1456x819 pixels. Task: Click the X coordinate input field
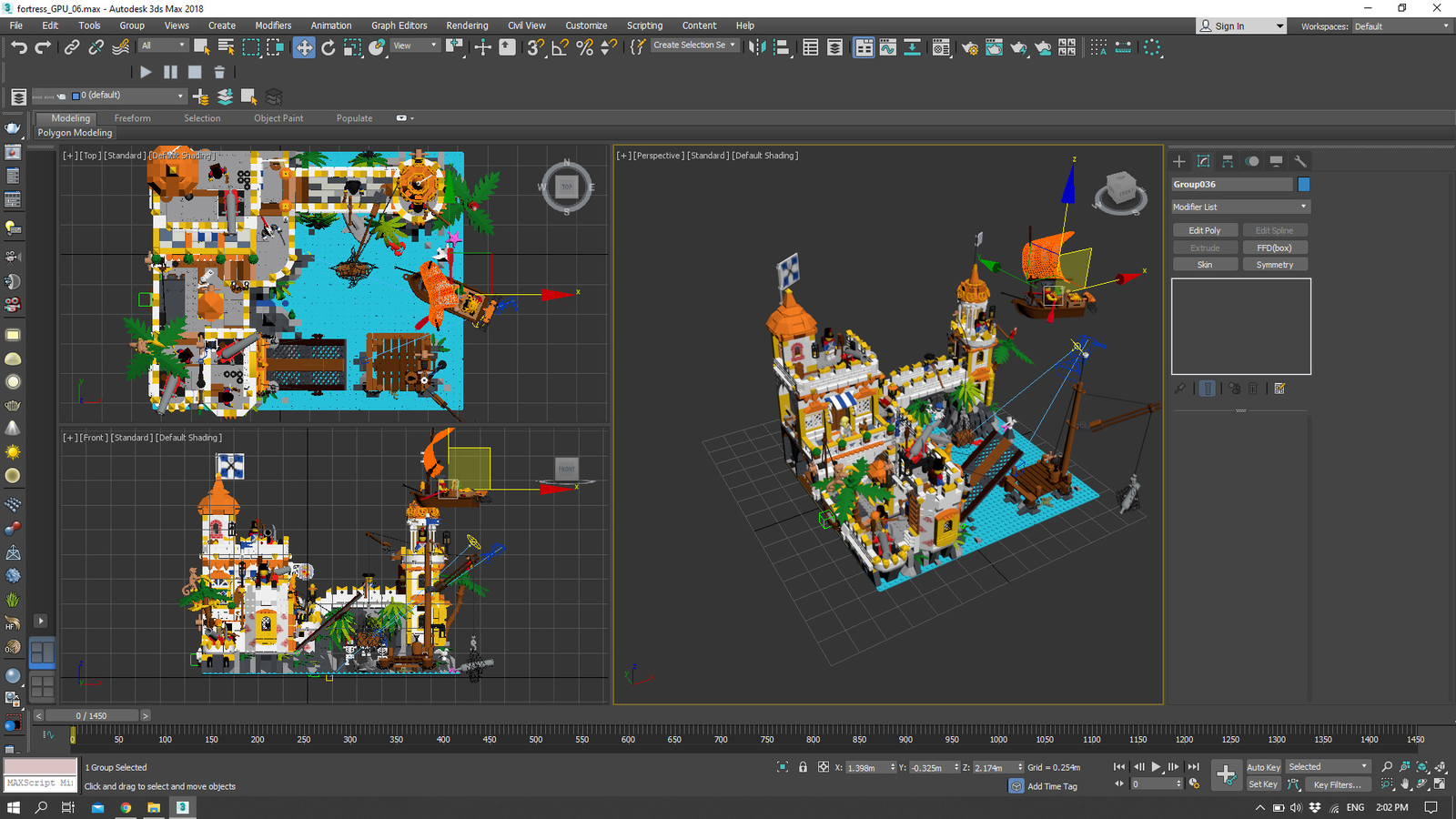(867, 767)
